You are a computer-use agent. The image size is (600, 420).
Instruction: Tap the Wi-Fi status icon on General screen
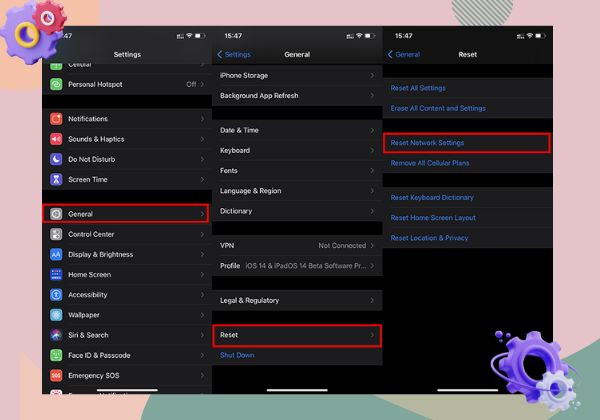coord(359,36)
